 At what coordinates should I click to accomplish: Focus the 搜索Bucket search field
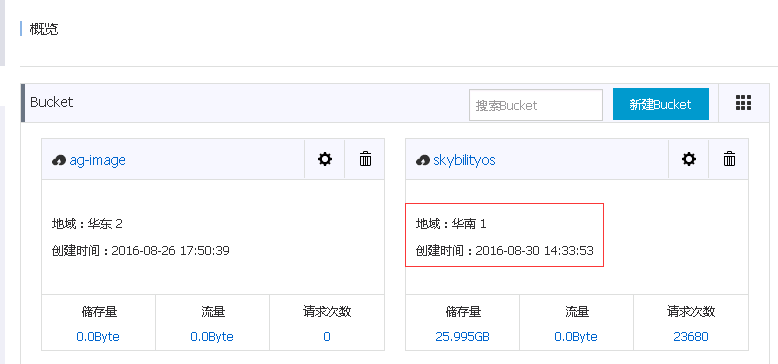click(536, 105)
